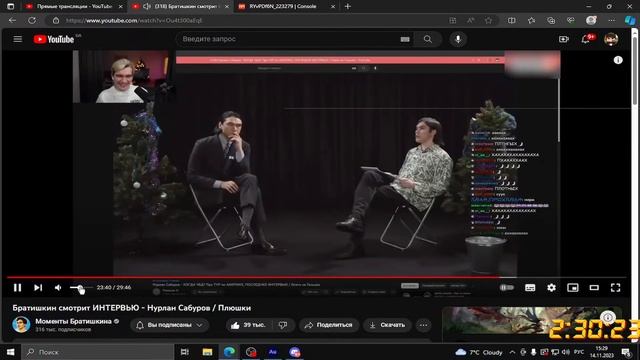
Task: Open the taskbar clock and date
Action: (602, 352)
